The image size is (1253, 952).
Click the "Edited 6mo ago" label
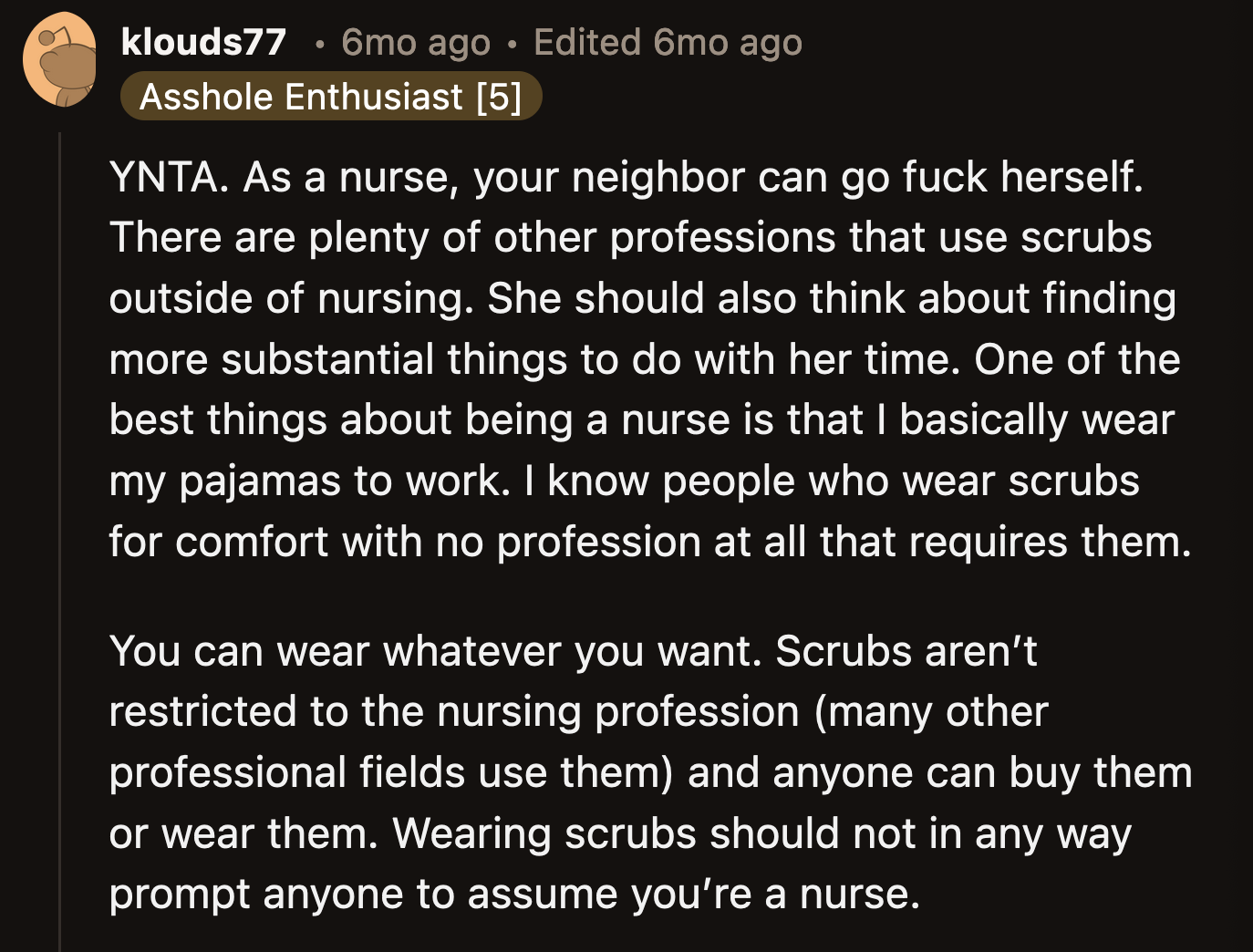pyautogui.click(x=668, y=42)
